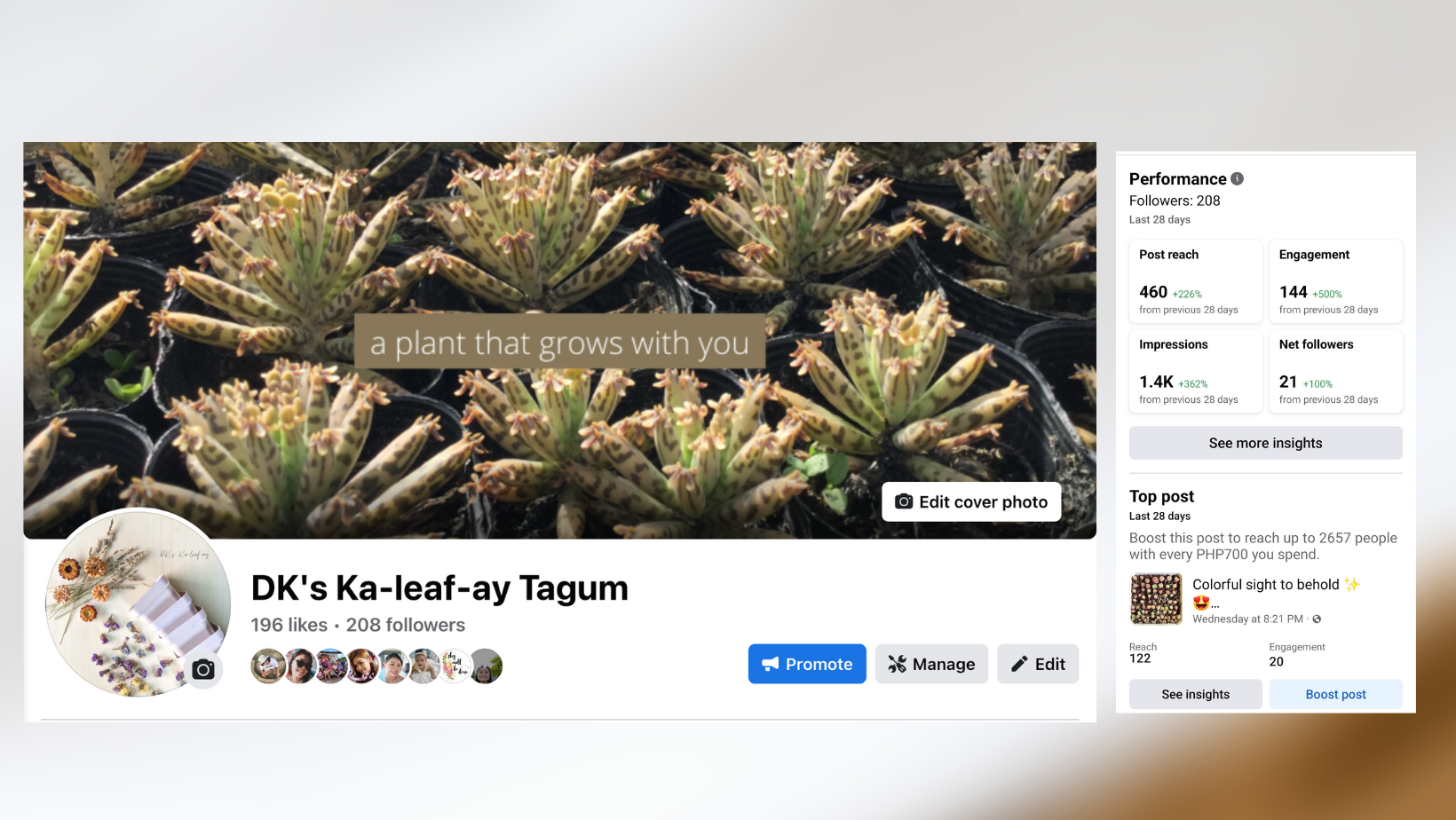
Task: Click the globe privacy icon on top post
Action: coord(1317,619)
